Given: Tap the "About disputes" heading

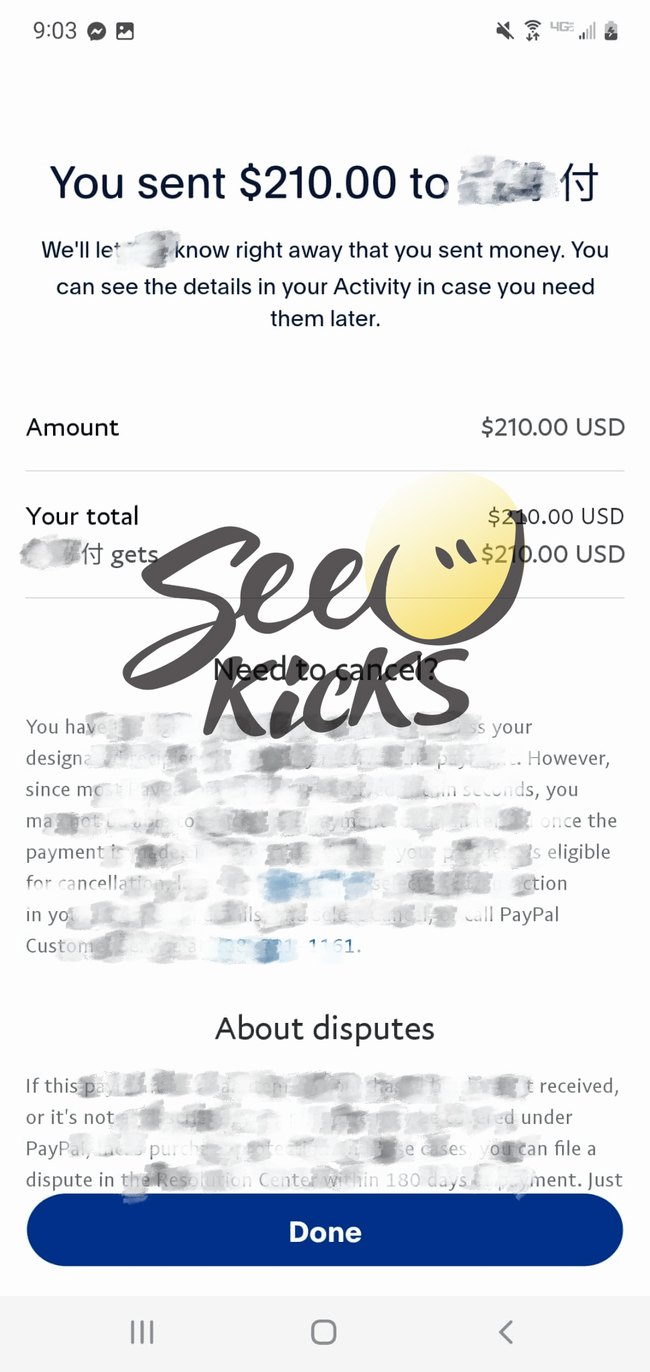Looking at the screenshot, I should [325, 1028].
